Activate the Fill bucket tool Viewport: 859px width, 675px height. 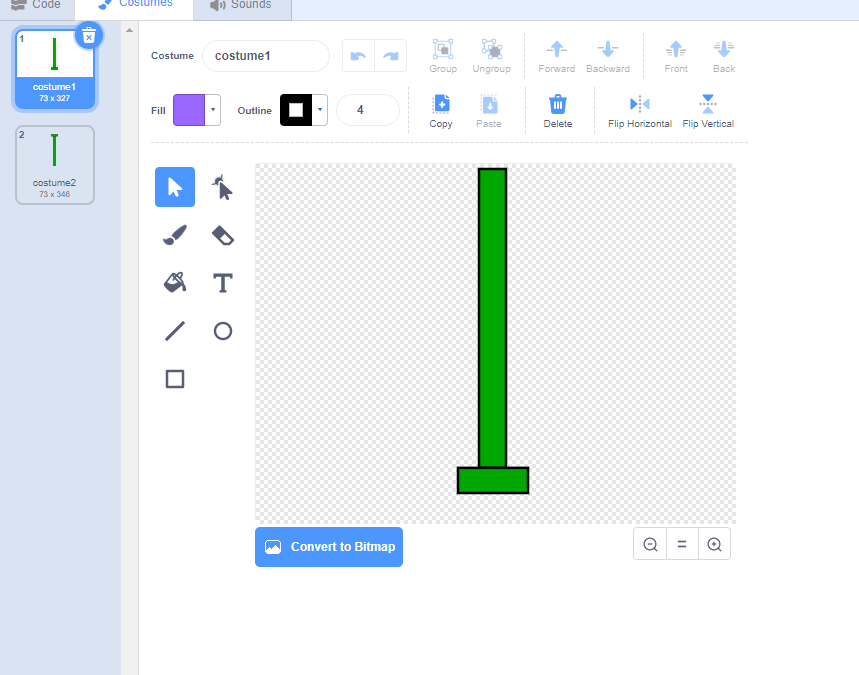click(175, 283)
